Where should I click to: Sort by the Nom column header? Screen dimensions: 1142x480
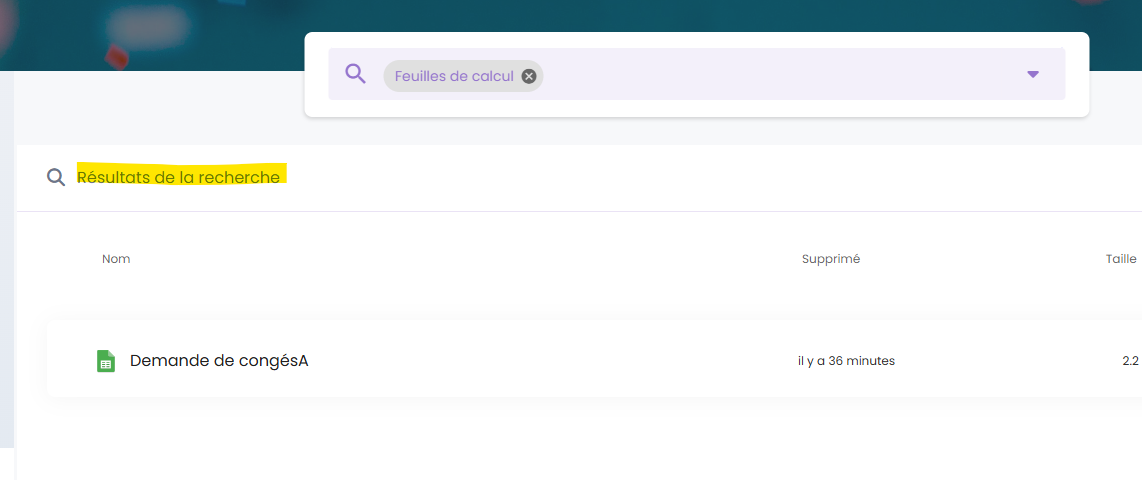(x=116, y=259)
